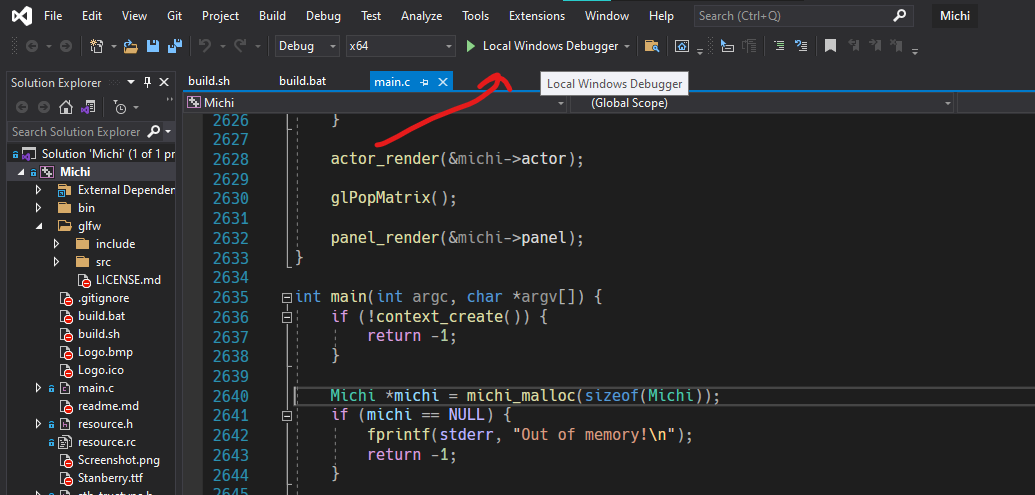The image size is (1035, 495).
Task: Click the magnifier in Solution Explorer search
Action: 153,131
